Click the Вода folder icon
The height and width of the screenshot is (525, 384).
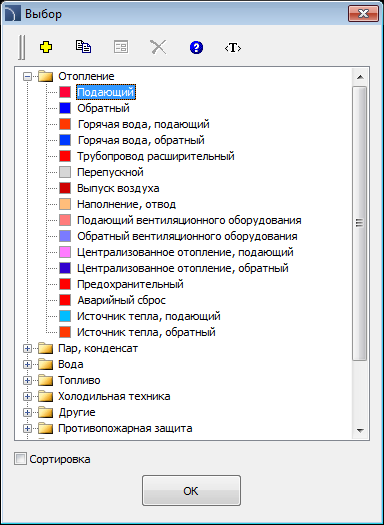coord(46,364)
